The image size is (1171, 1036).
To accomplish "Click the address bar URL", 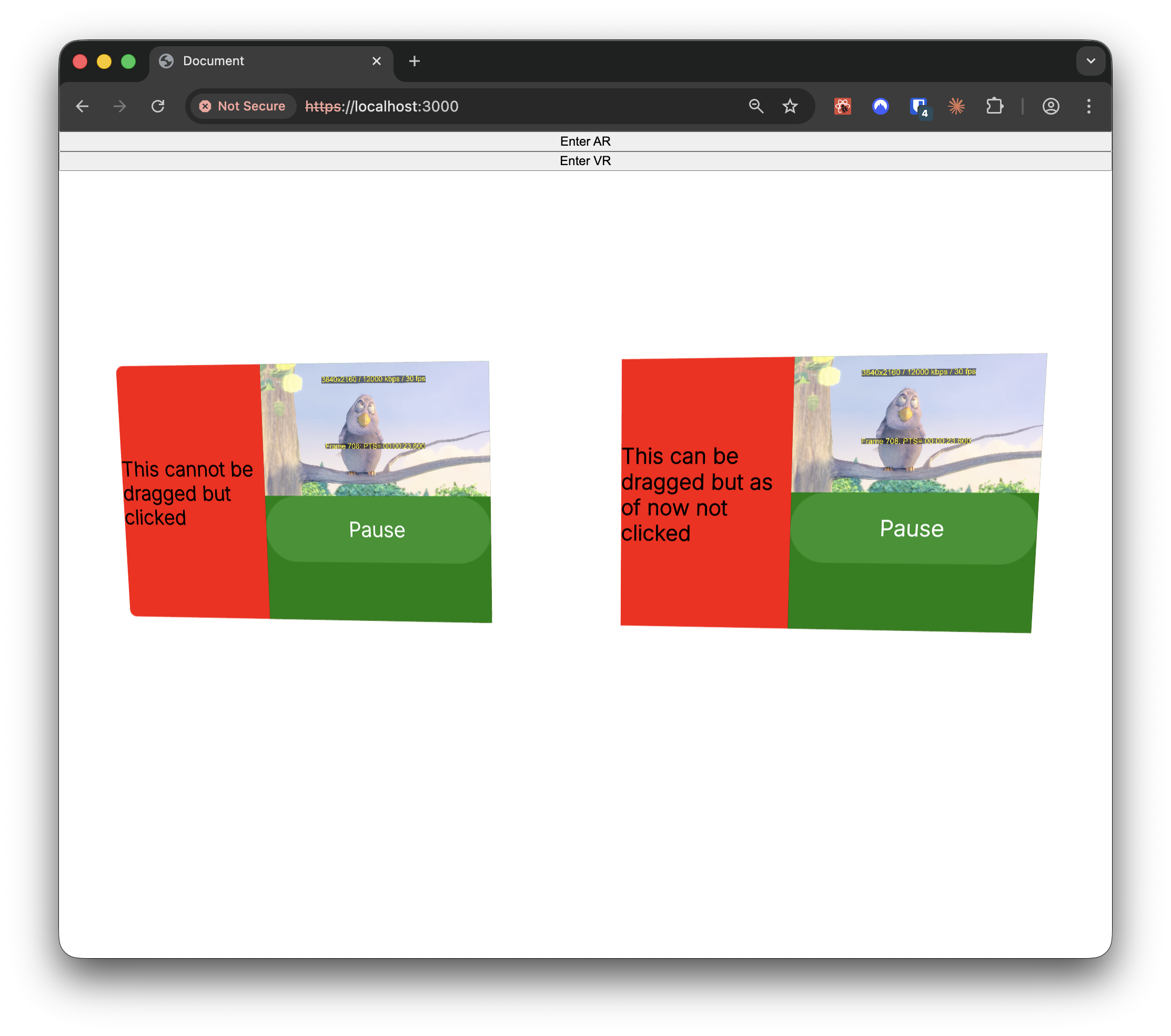I will coord(381,106).
